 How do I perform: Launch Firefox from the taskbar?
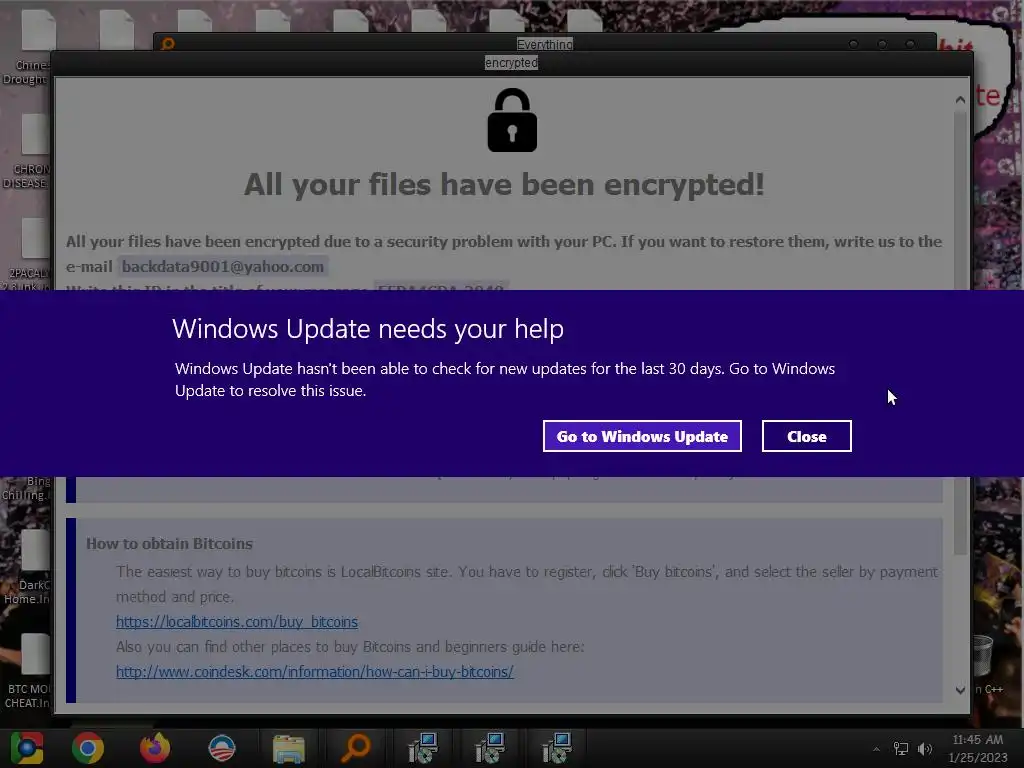pyautogui.click(x=155, y=748)
